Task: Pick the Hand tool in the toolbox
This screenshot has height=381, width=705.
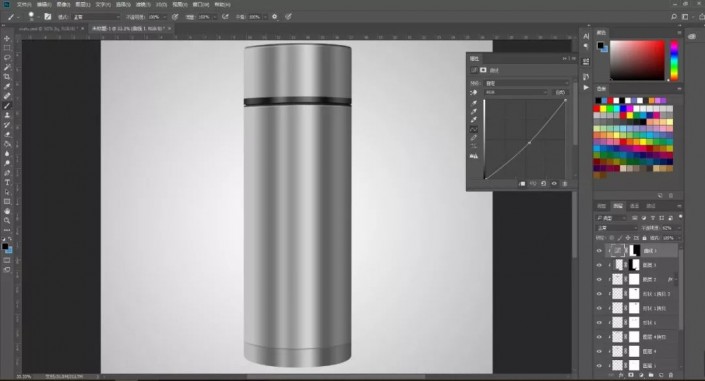Action: [7, 211]
